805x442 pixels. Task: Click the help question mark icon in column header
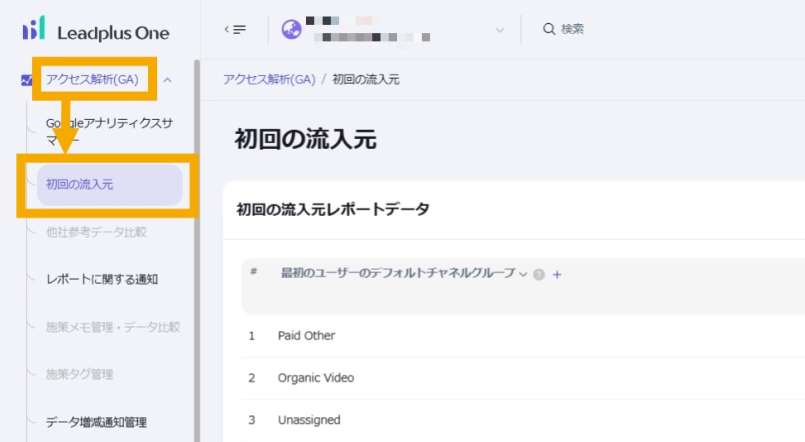[539, 274]
